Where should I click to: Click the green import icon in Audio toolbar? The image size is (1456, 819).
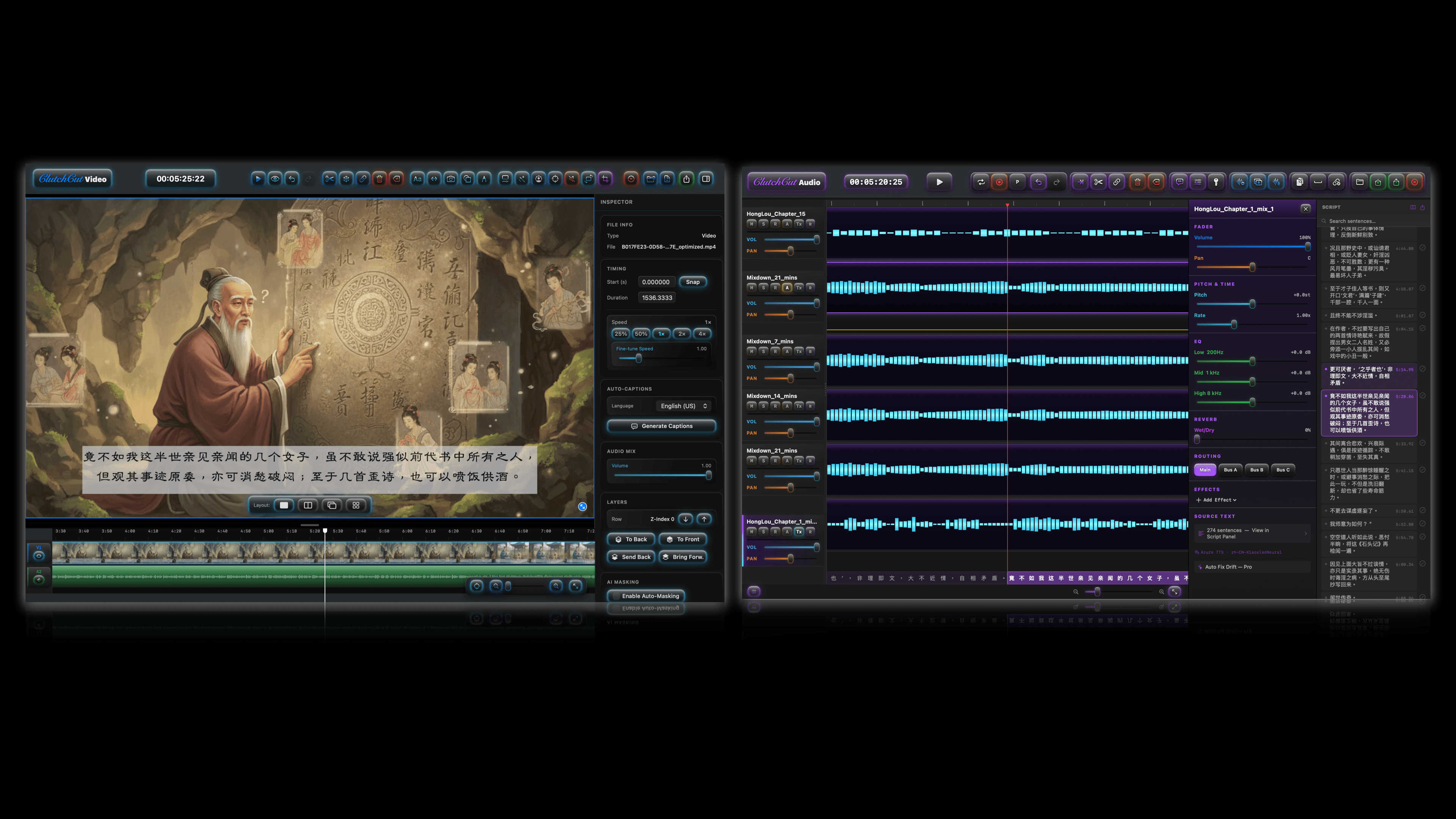click(1378, 182)
